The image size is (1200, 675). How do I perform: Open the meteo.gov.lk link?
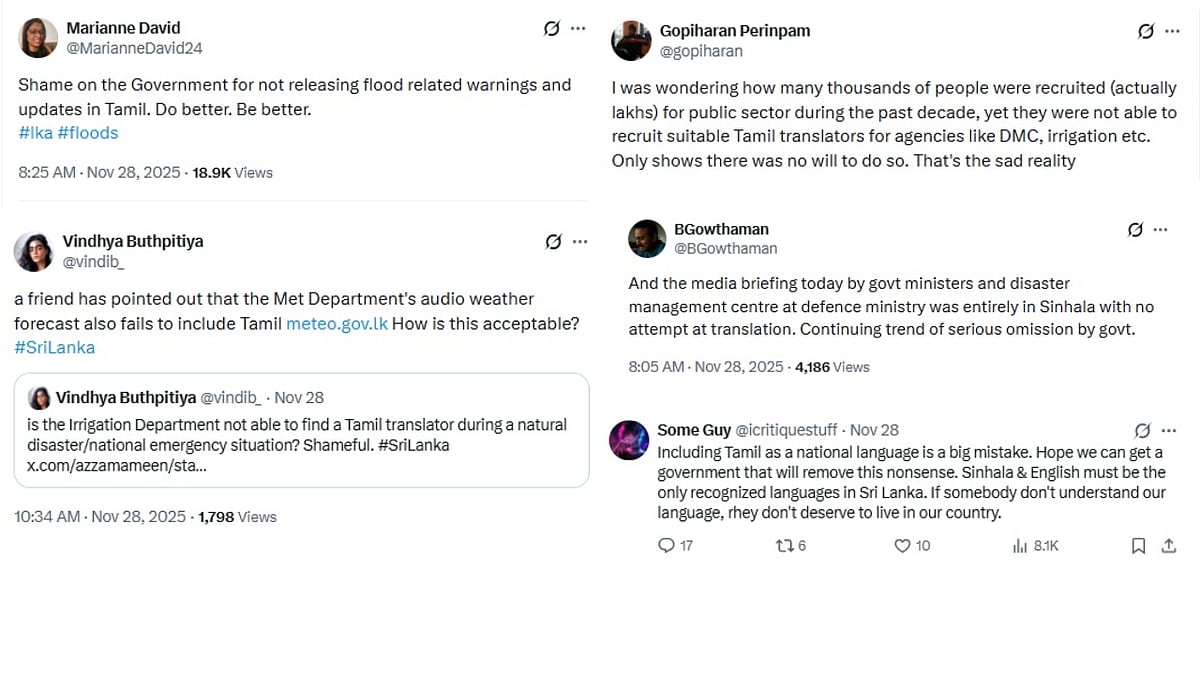pos(336,323)
